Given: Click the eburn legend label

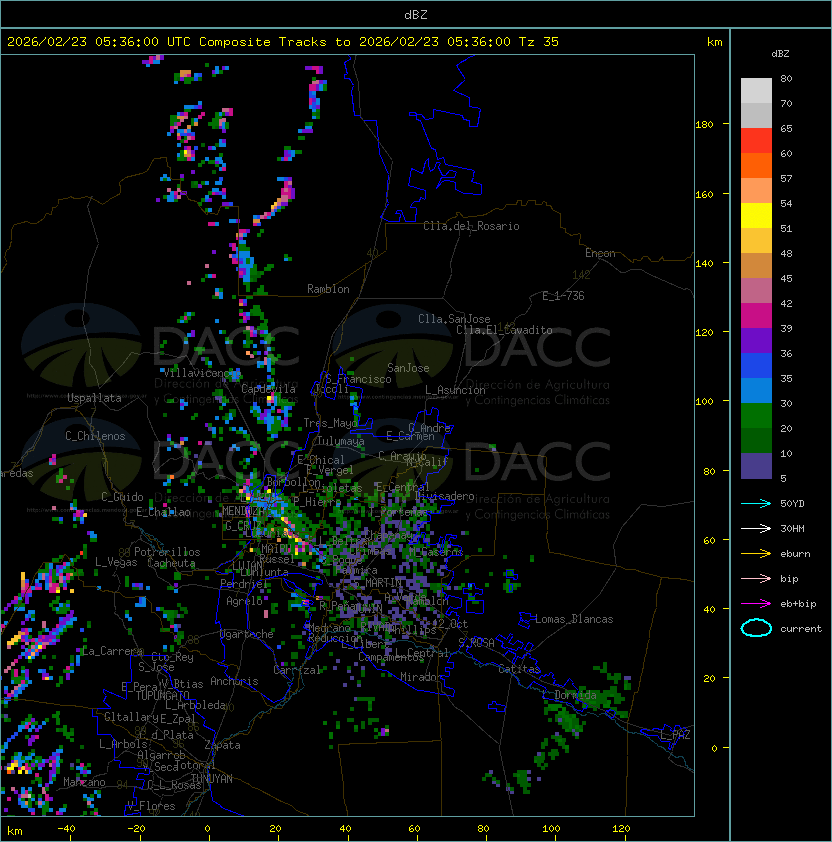Looking at the screenshot, I should 795,554.
